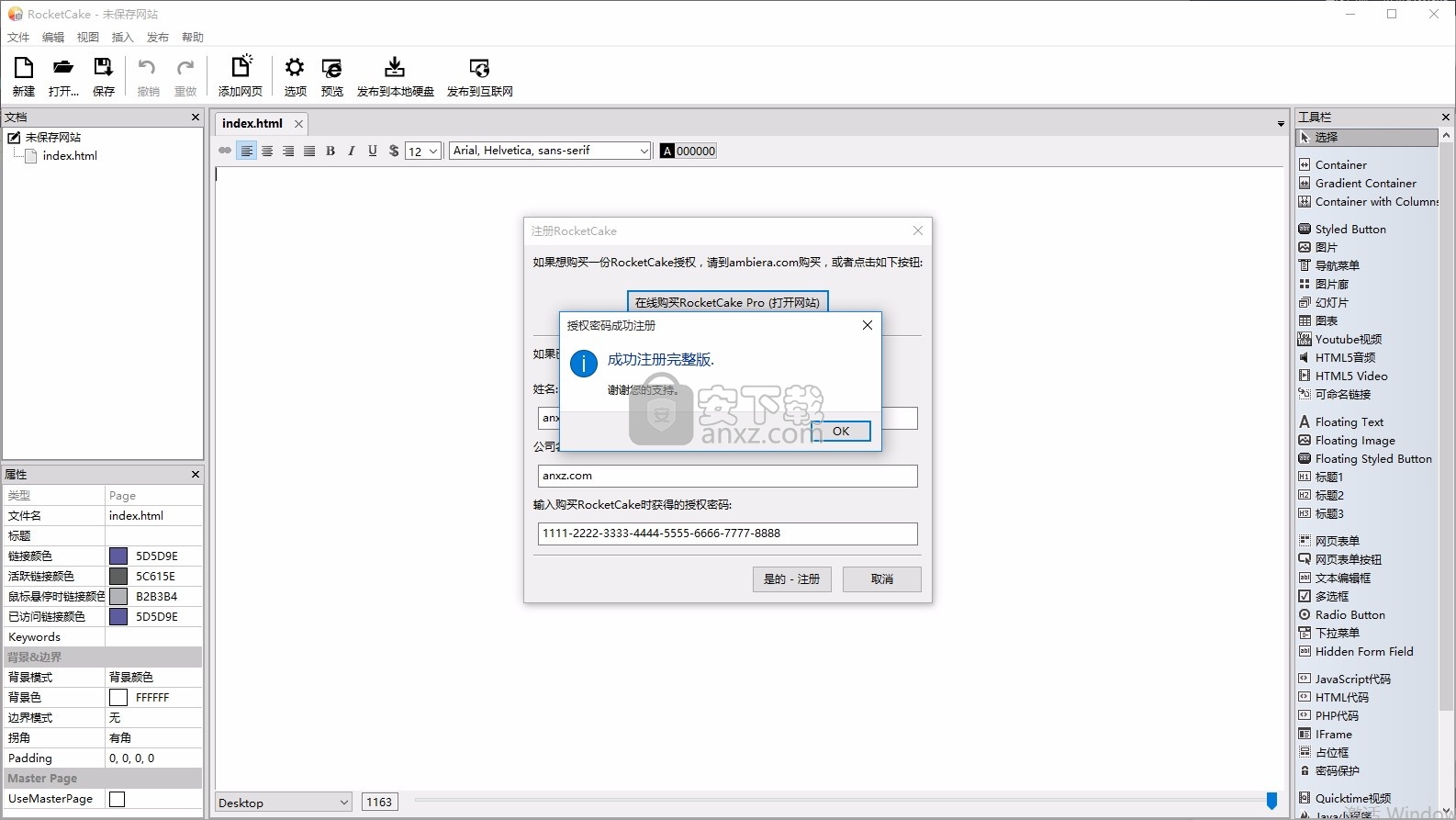Toggle the UseMasterPage checkbox
This screenshot has width=1456, height=820.
[x=117, y=799]
